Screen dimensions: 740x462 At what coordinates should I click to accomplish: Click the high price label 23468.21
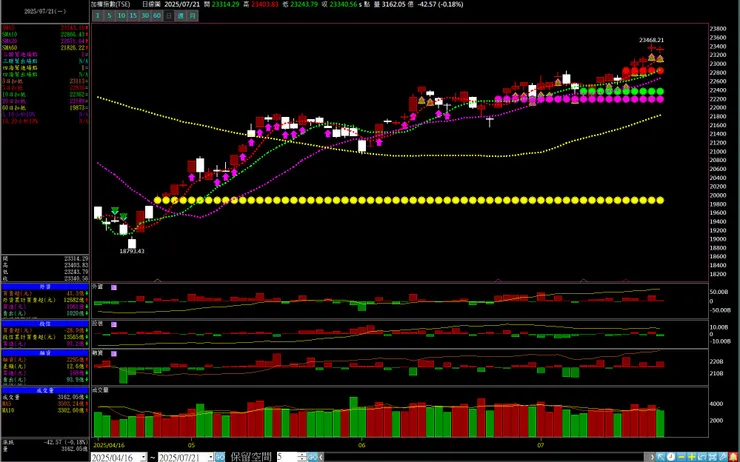point(651,40)
